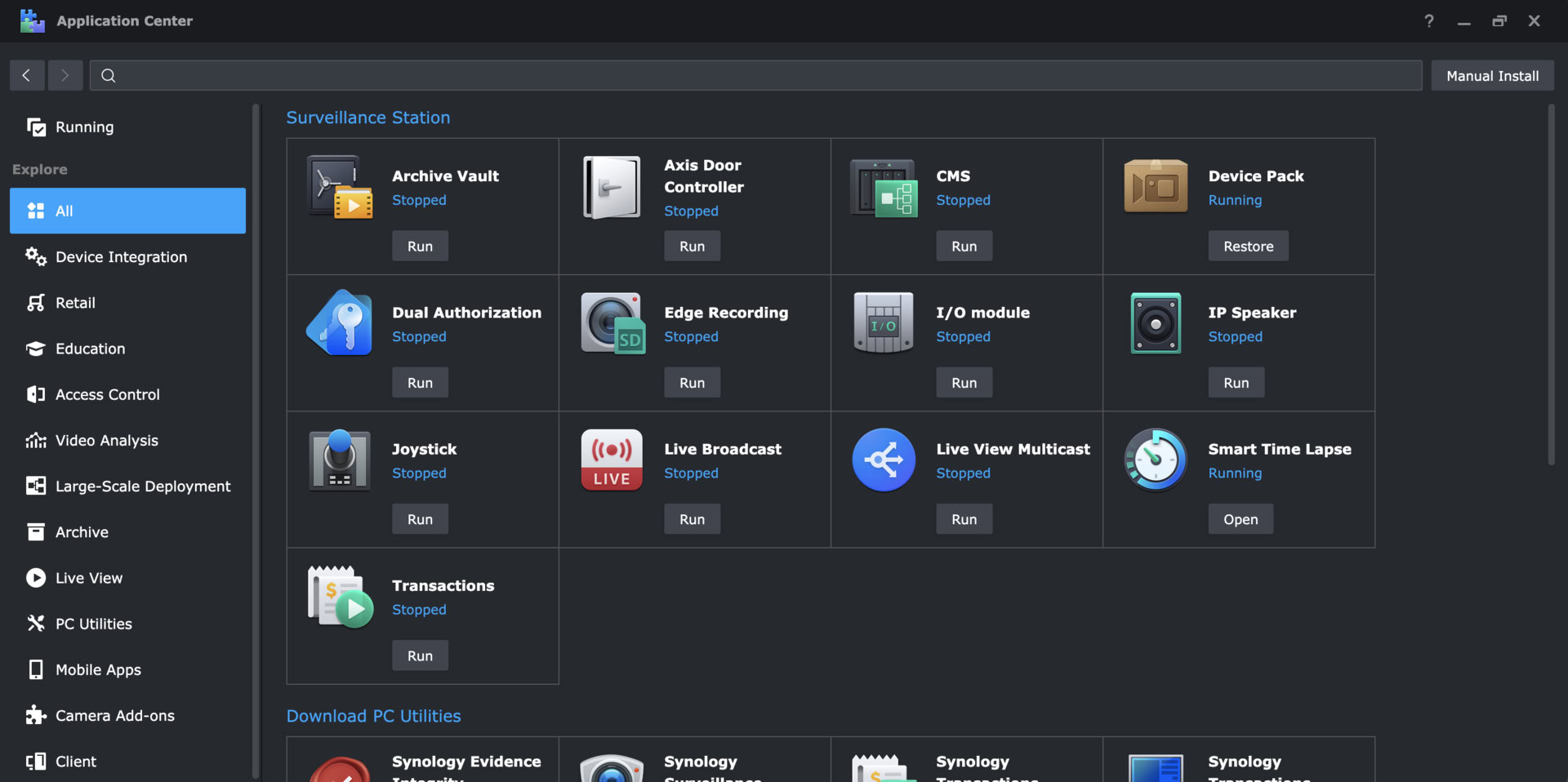Click the main content vertical scrollbar
Image resolution: width=1568 pixels, height=782 pixels.
(x=1551, y=284)
